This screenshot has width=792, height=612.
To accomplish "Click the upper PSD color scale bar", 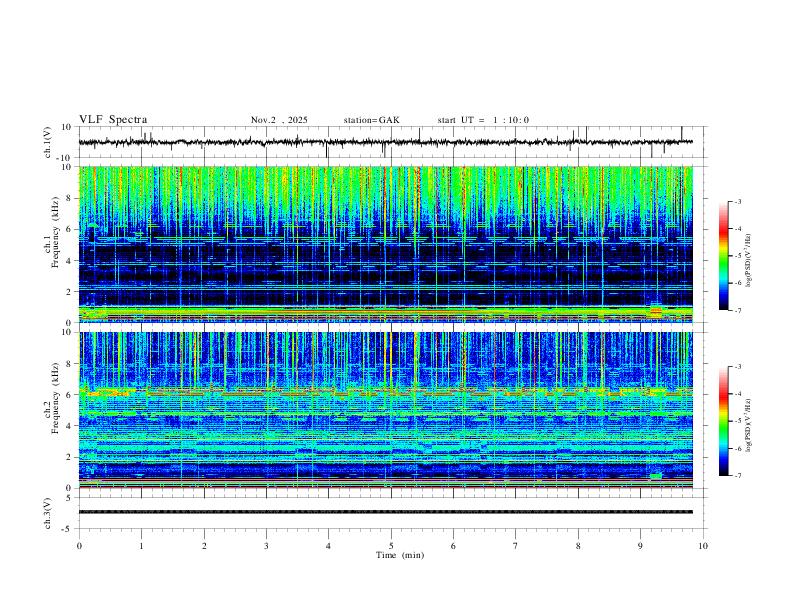I will click(x=723, y=256).
